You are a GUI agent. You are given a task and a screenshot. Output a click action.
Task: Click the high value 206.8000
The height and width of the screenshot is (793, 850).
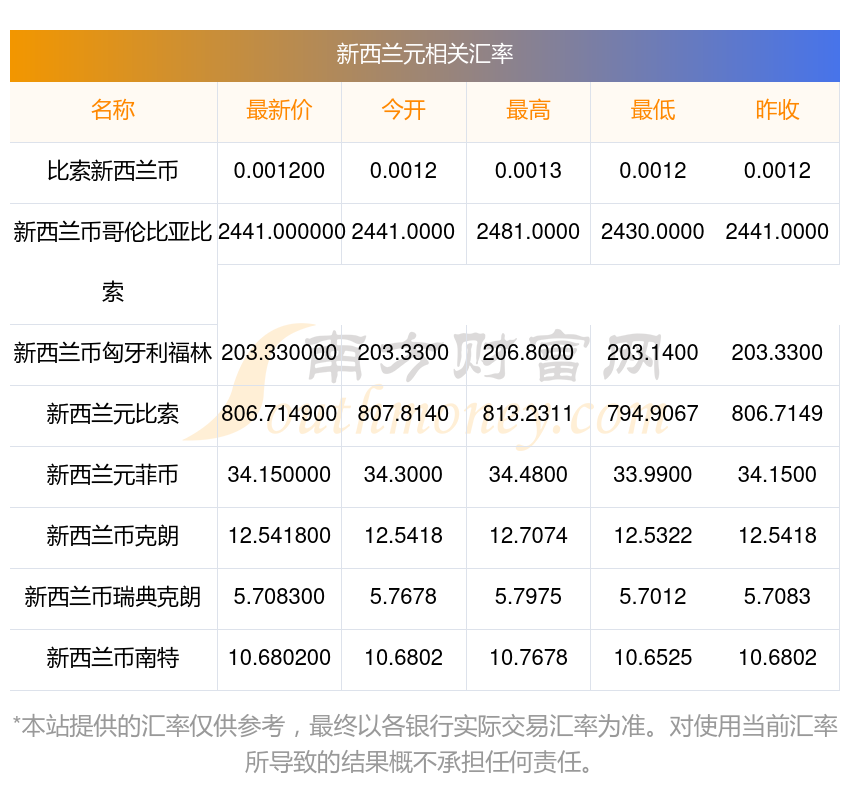528,352
